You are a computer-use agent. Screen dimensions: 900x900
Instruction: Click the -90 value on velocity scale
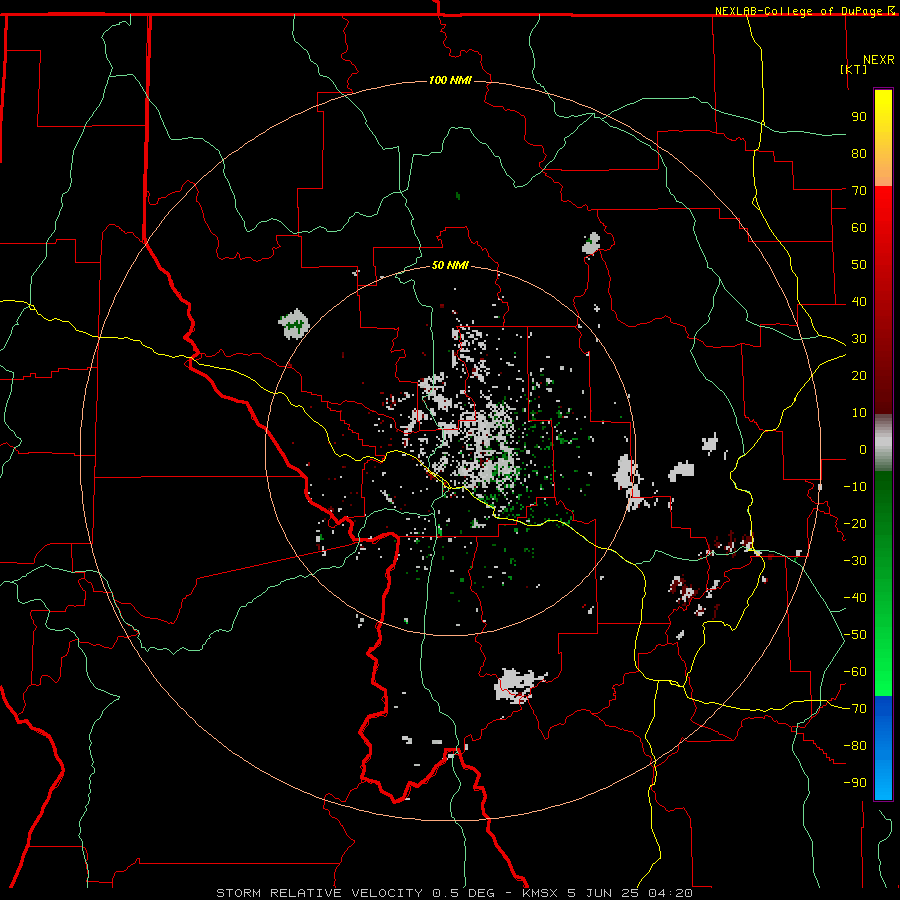(x=855, y=783)
